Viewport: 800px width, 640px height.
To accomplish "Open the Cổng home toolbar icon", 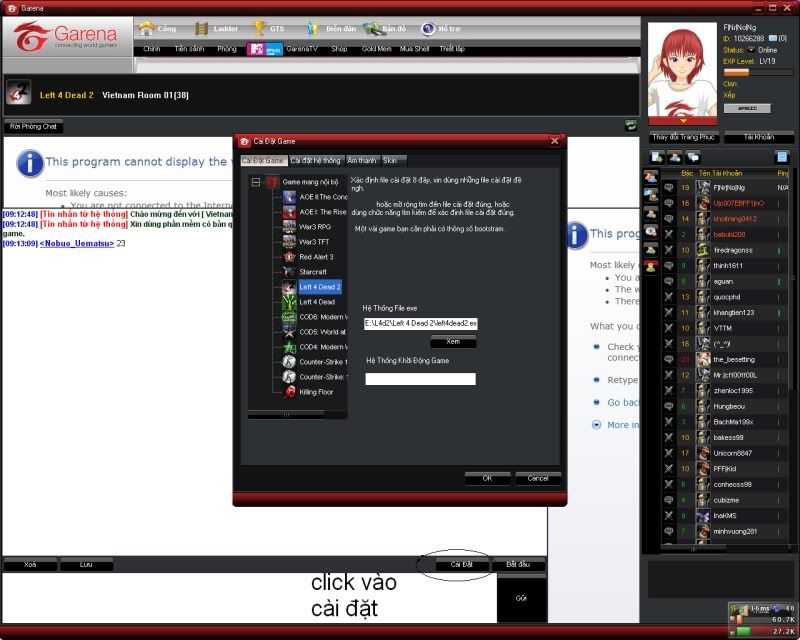I will tap(147, 29).
